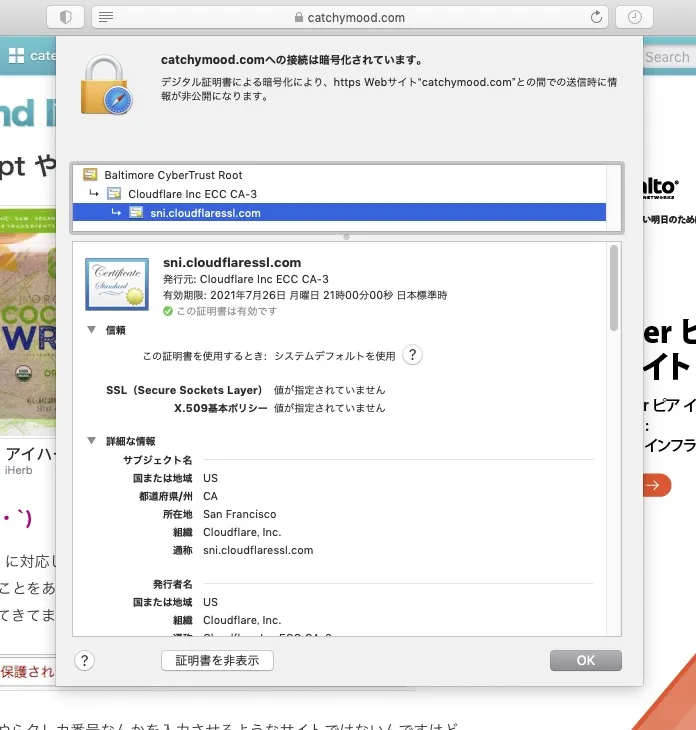Click the San Francisco locality value
This screenshot has width=696, height=730.
(x=240, y=514)
